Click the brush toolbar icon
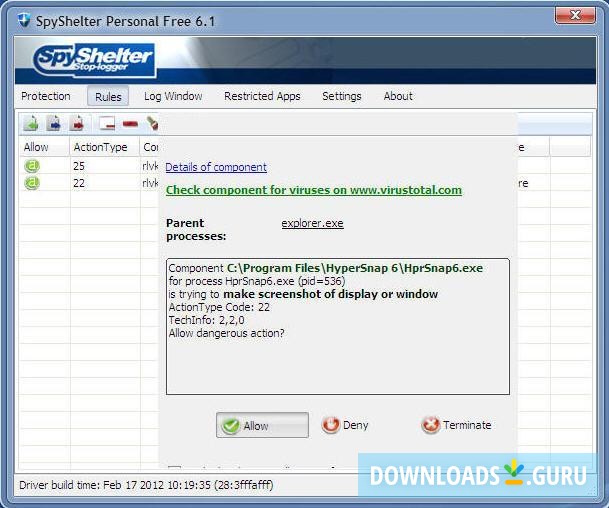This screenshot has width=609, height=508. tap(152, 123)
